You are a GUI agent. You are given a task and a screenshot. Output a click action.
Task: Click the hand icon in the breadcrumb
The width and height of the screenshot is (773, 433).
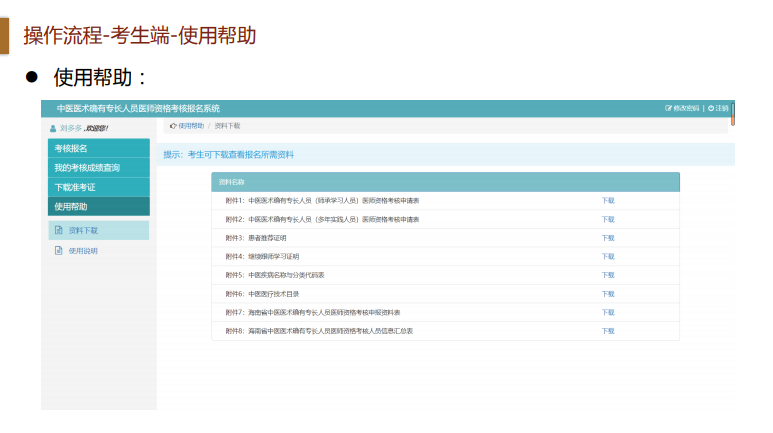click(173, 126)
